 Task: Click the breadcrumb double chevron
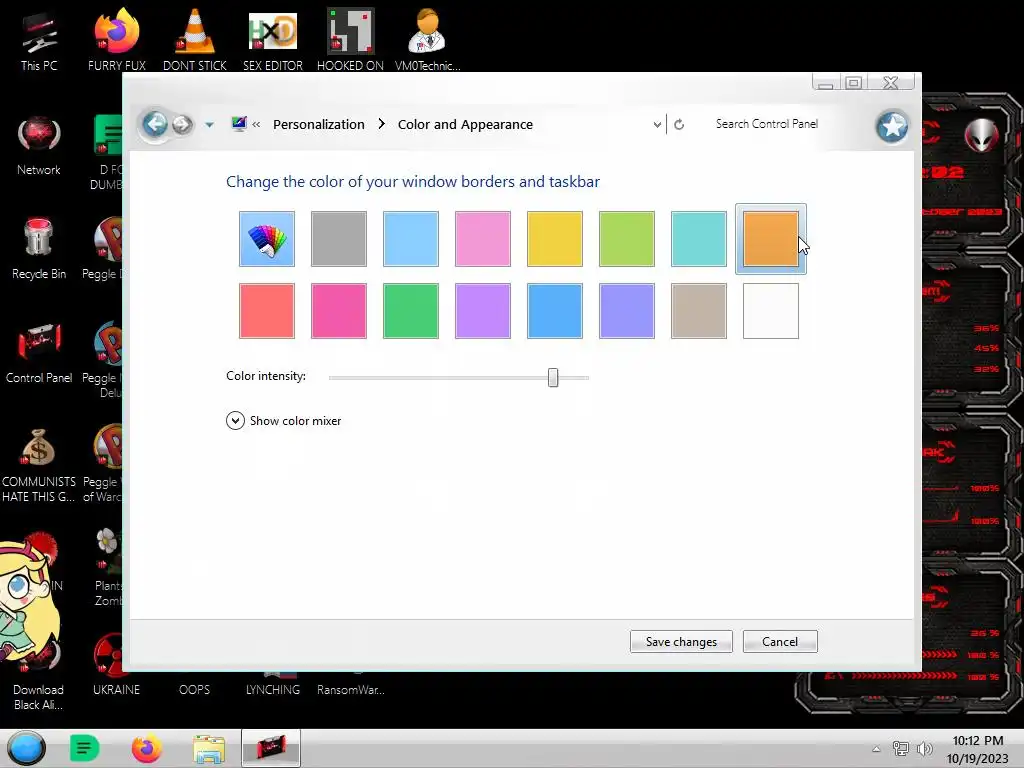[x=256, y=124]
